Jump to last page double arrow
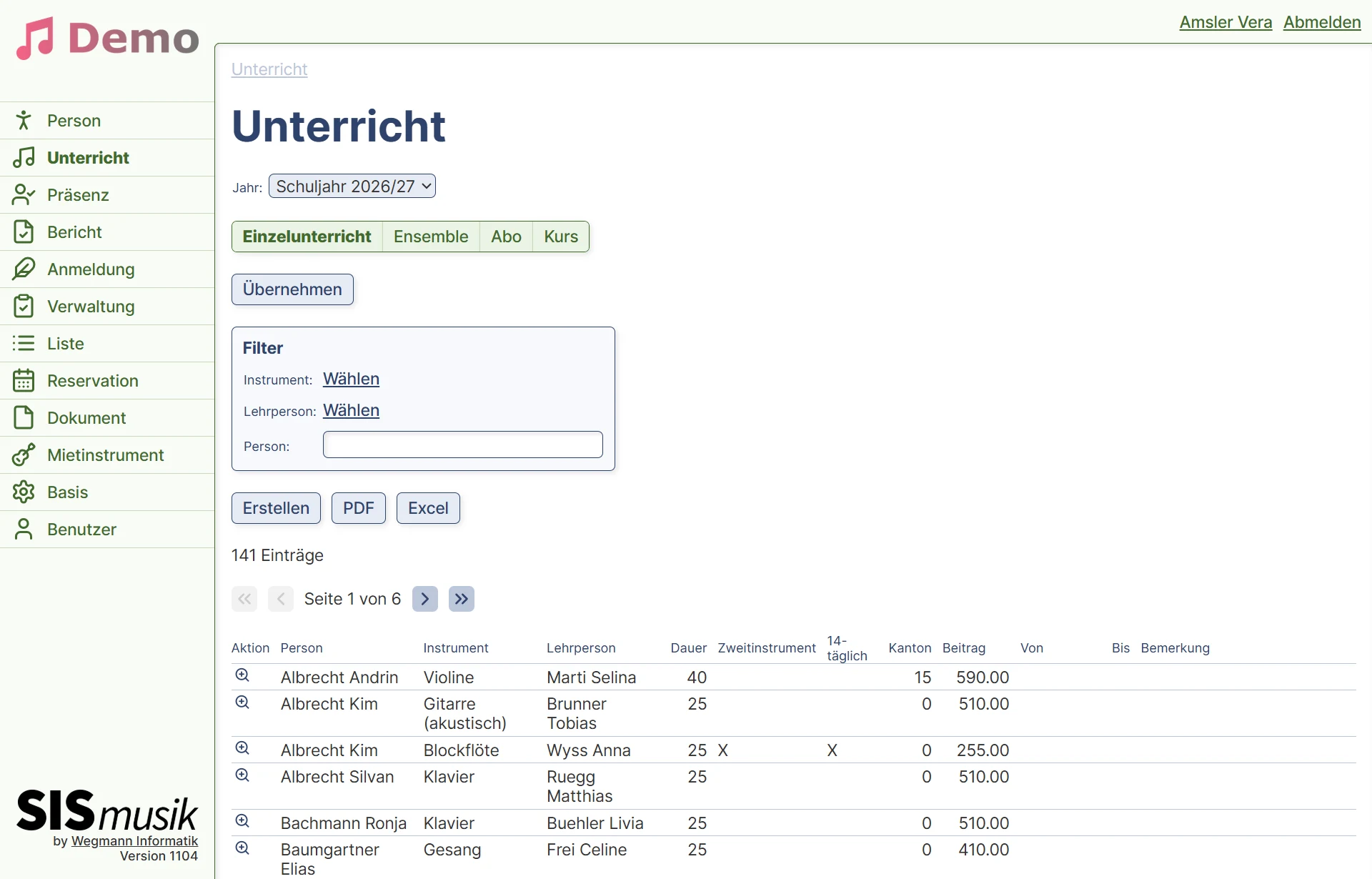Screen dimensions: 1372x879 pos(462,599)
